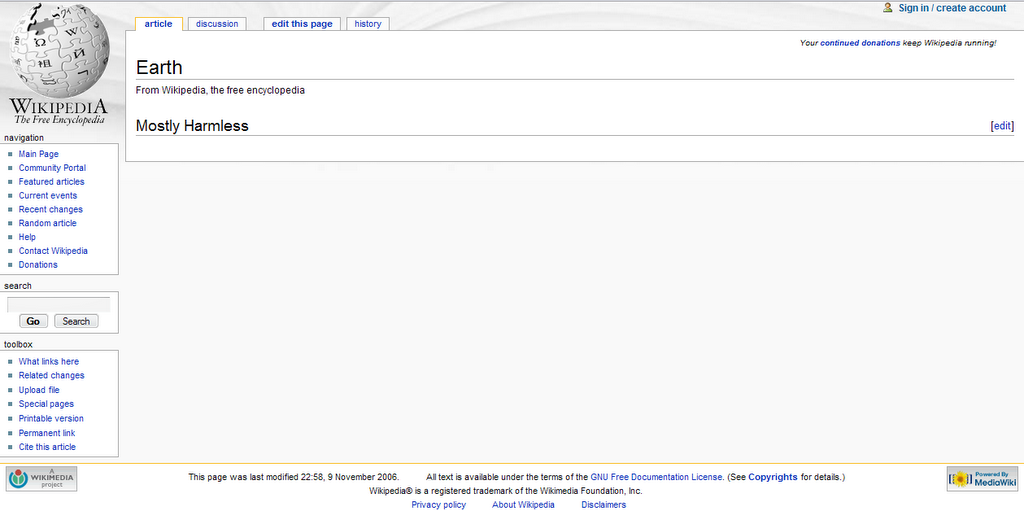This screenshot has width=1024, height=511.
Task: Open the Privacy policy link
Action: click(439, 504)
